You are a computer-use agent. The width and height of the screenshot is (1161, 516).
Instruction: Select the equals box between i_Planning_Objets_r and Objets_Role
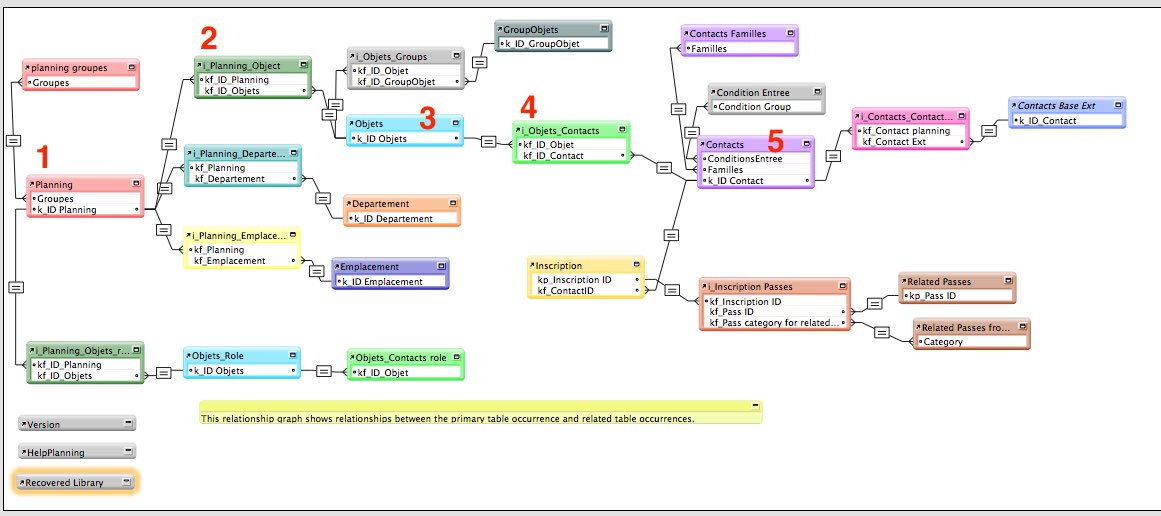(164, 372)
